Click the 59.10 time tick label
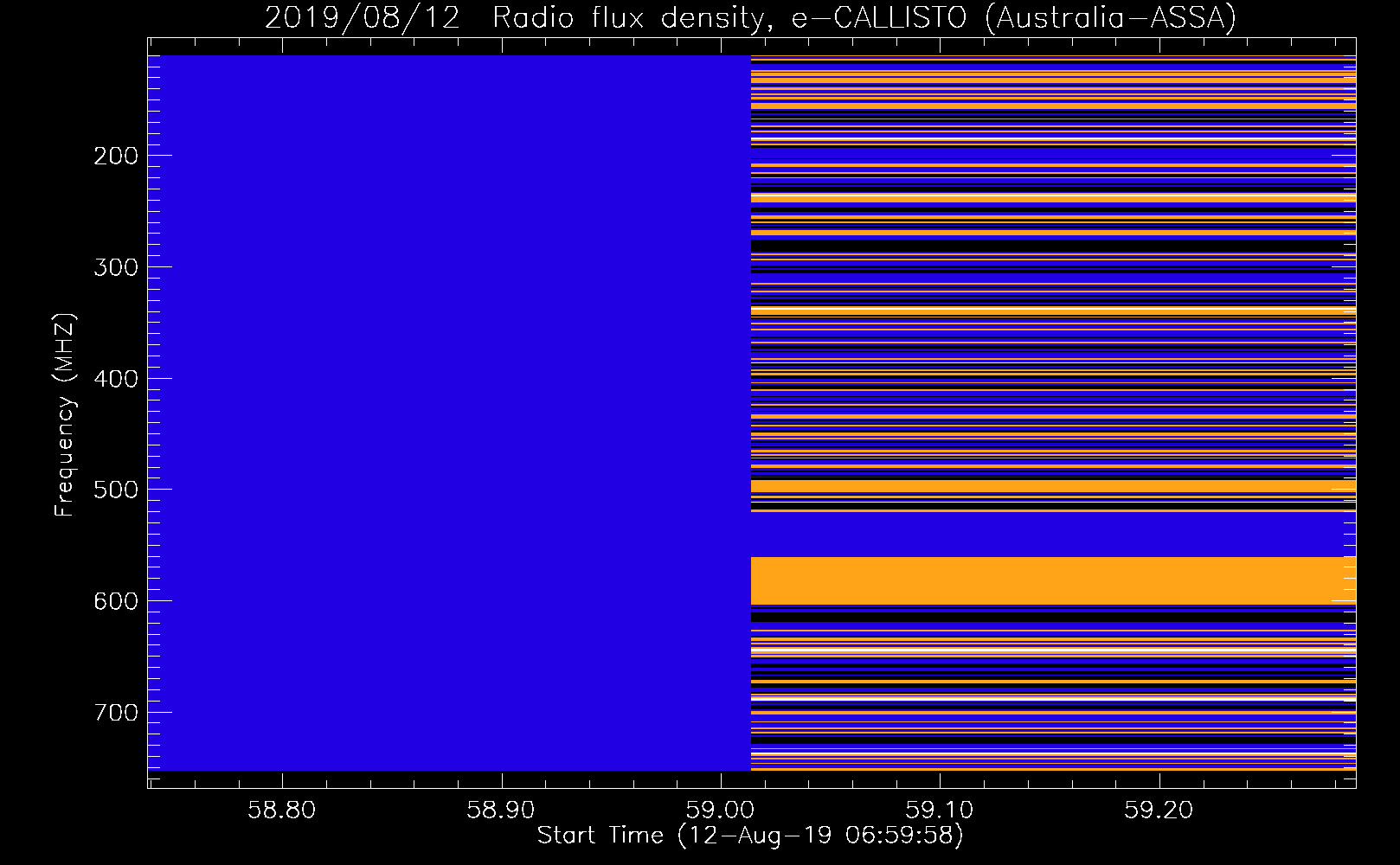Screen dimensions: 1400x865 click(x=940, y=811)
